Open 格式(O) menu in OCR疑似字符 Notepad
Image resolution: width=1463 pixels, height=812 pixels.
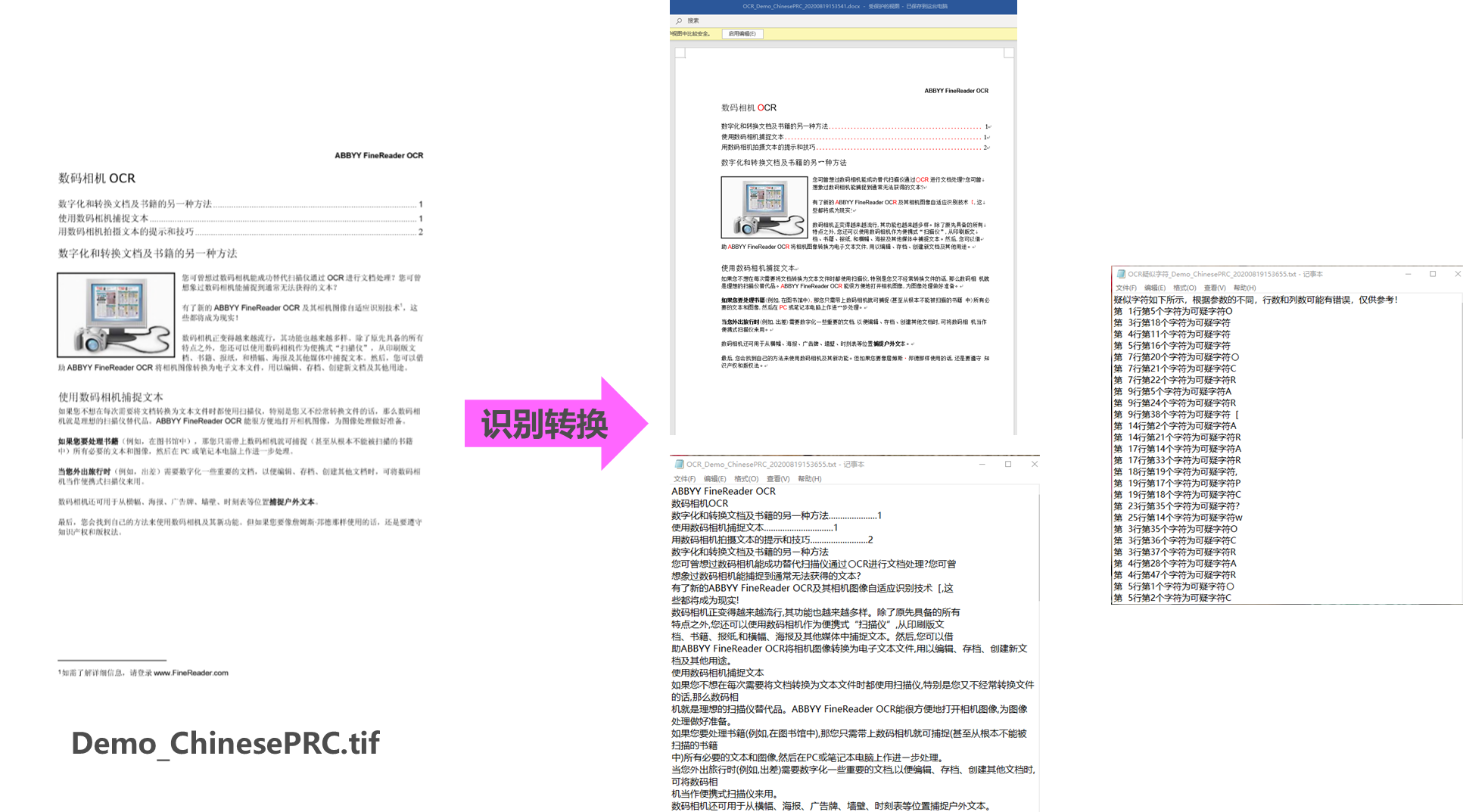[1184, 288]
